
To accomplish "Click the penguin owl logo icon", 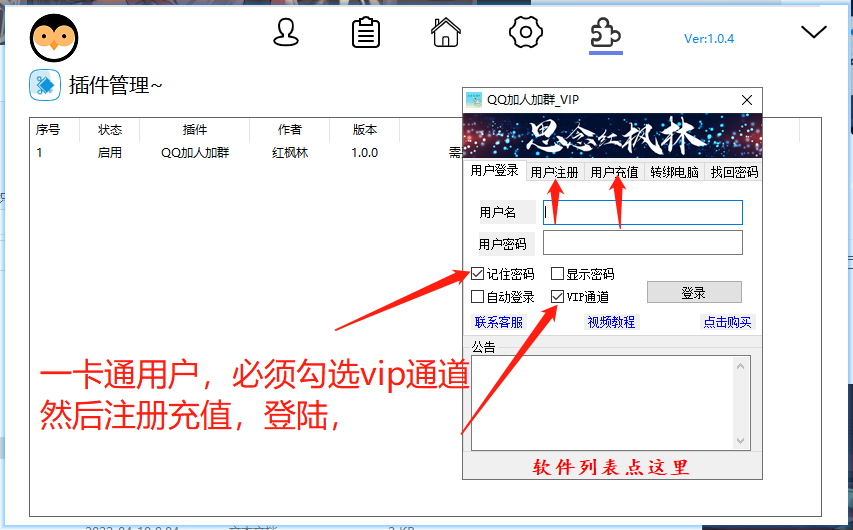I will point(54,38).
